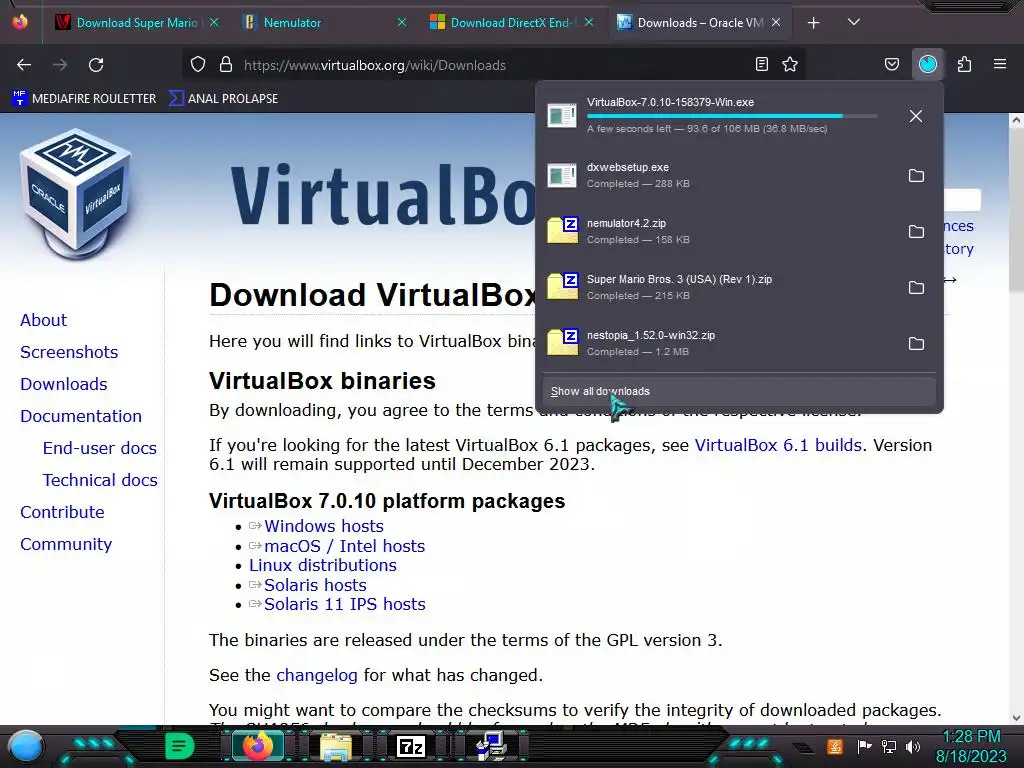This screenshot has width=1024, height=768.
Task: Open the Contribute sidebar link
Action: [62, 512]
